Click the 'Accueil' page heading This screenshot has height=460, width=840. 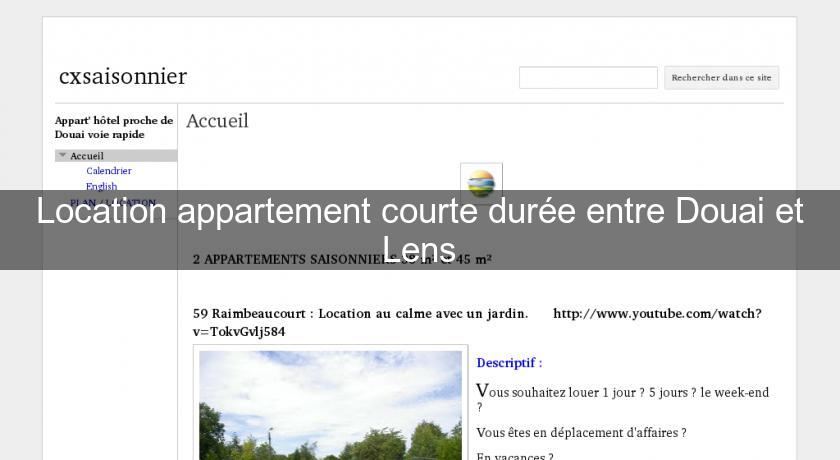[x=218, y=121]
